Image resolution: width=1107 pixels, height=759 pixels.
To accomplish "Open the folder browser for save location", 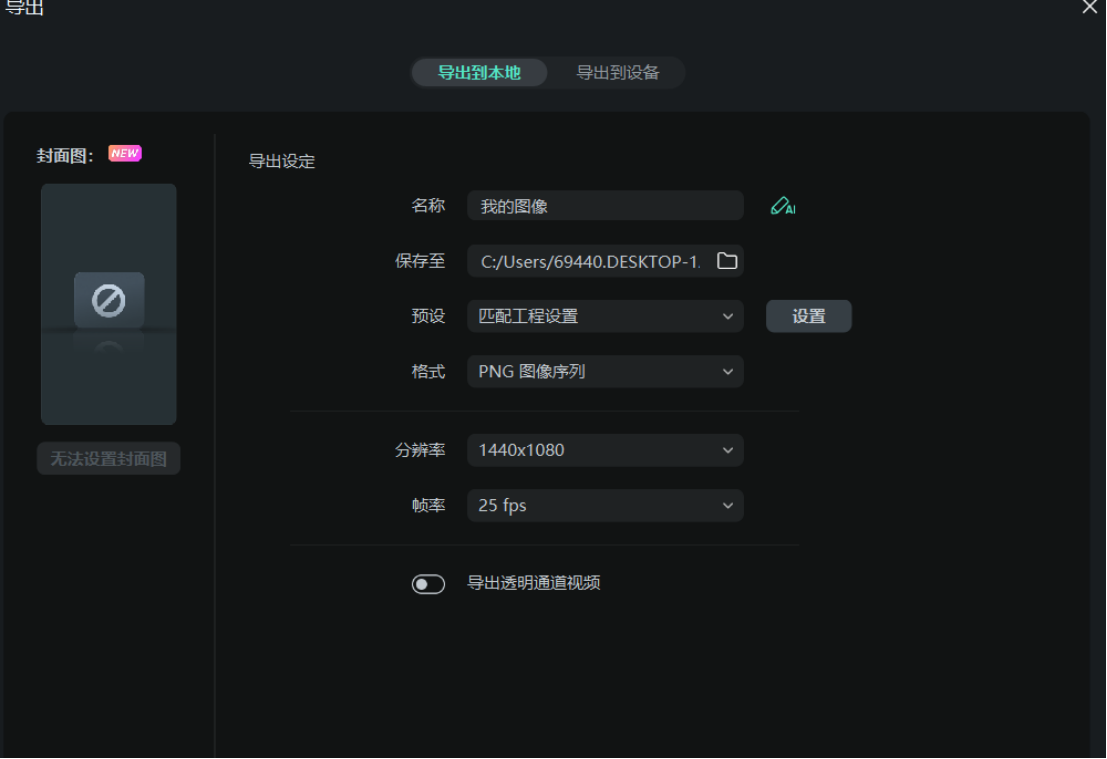I will 729,260.
